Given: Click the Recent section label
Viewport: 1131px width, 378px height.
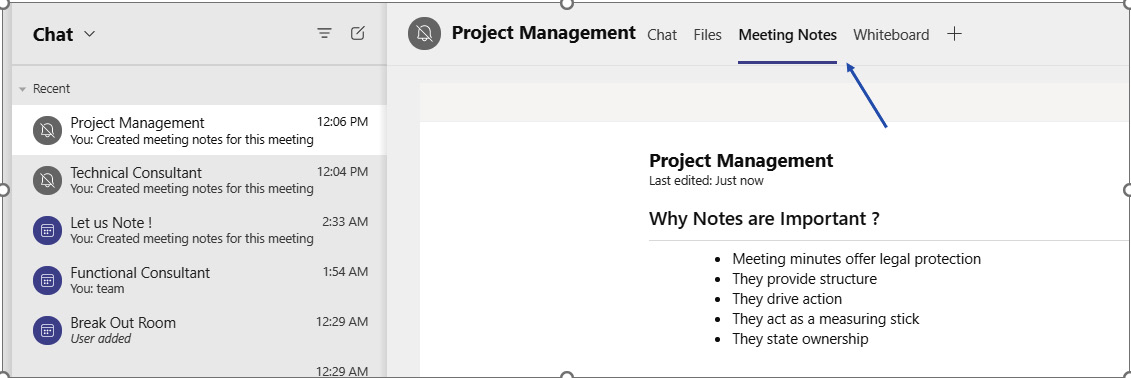Looking at the screenshot, I should pos(51,89).
